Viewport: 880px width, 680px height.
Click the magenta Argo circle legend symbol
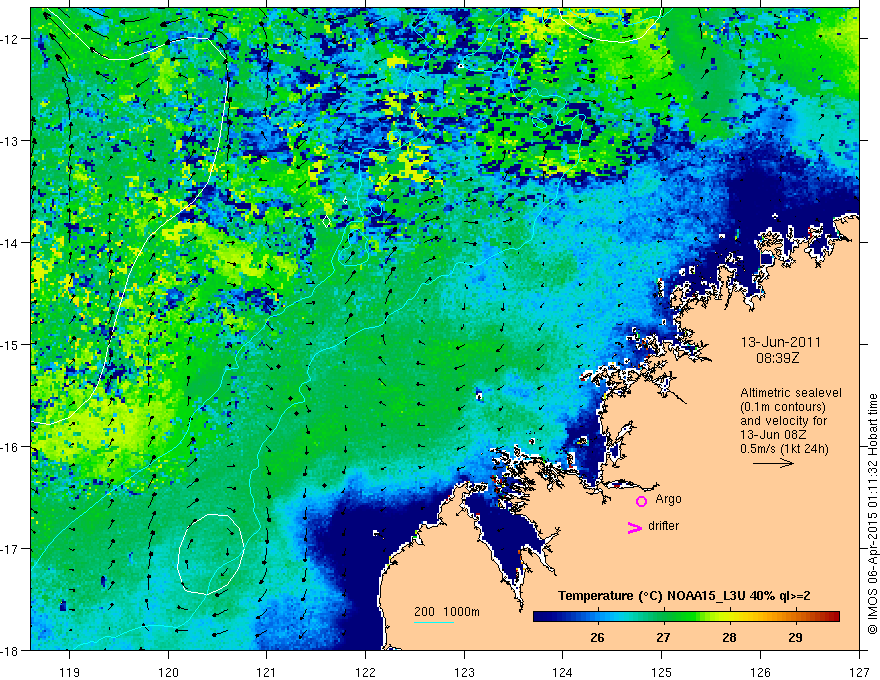(641, 501)
